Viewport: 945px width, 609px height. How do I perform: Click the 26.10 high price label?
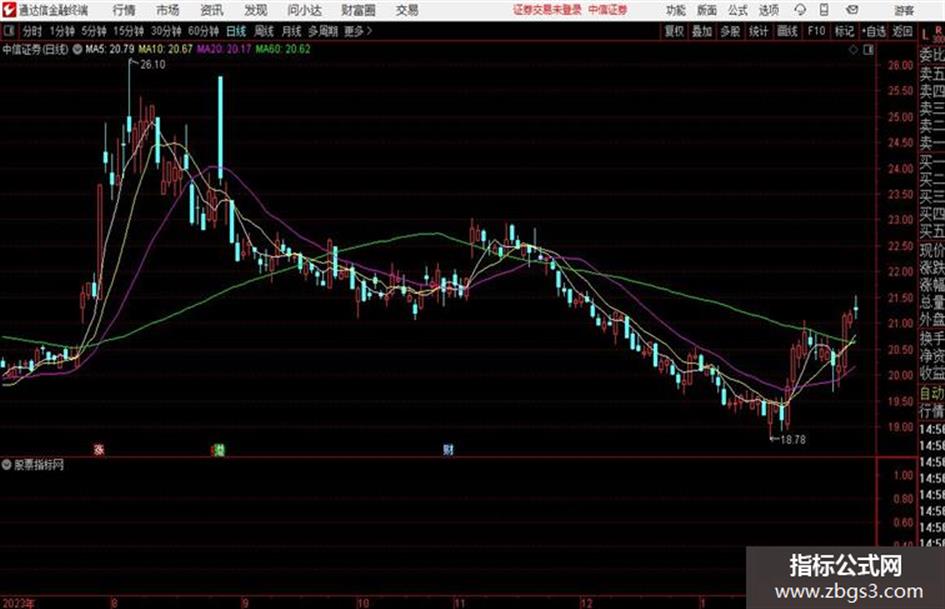pyautogui.click(x=152, y=65)
